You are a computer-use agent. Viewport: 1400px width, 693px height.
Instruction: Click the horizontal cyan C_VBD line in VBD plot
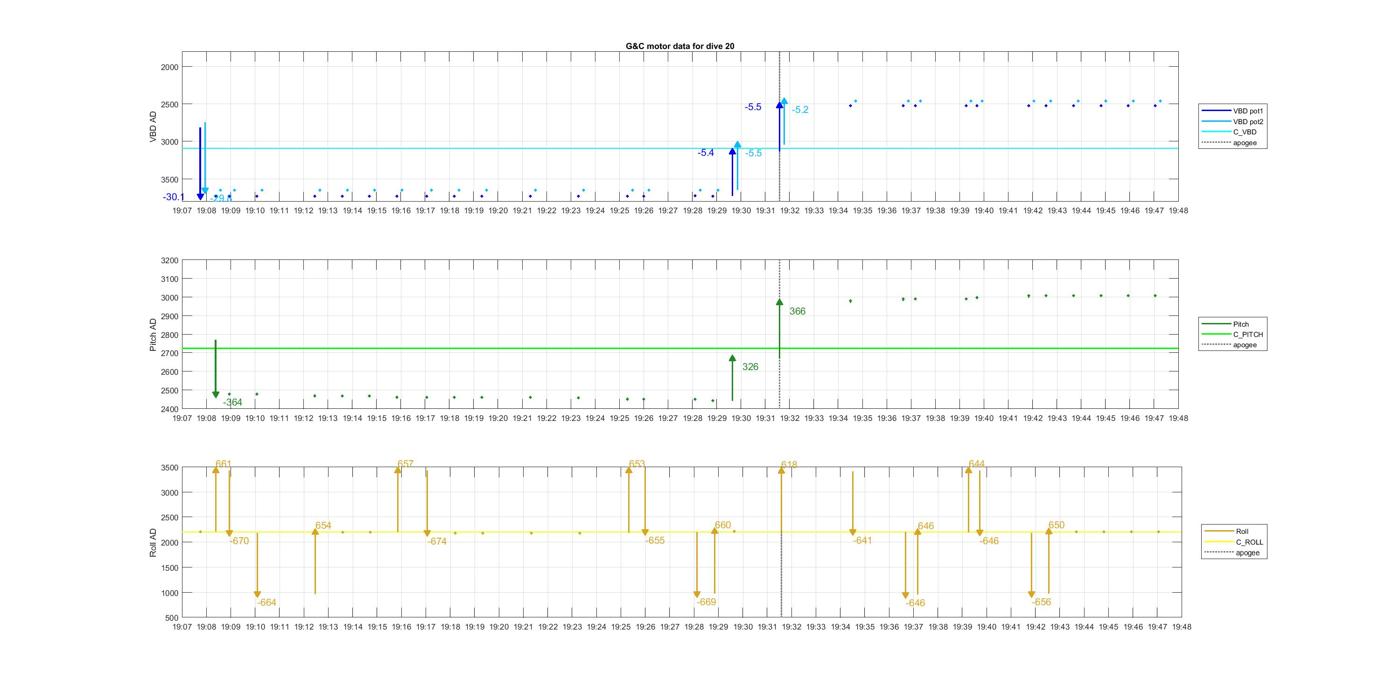coord(680,148)
